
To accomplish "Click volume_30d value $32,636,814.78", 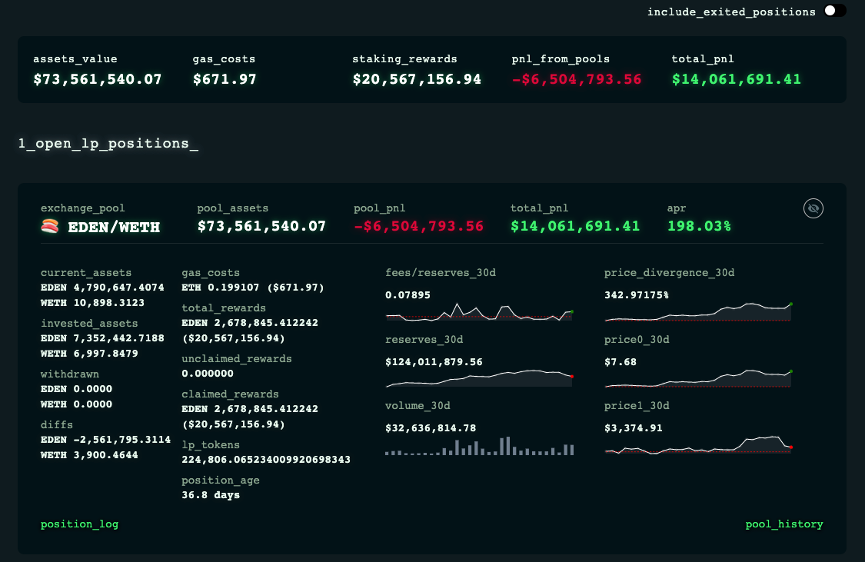I will pos(431,428).
